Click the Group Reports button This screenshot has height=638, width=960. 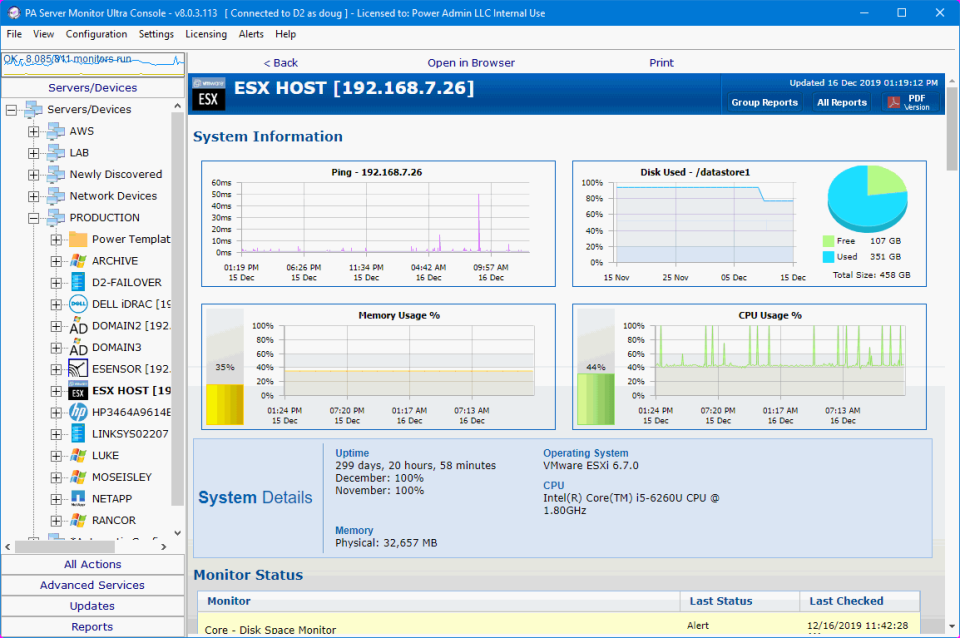click(x=764, y=102)
